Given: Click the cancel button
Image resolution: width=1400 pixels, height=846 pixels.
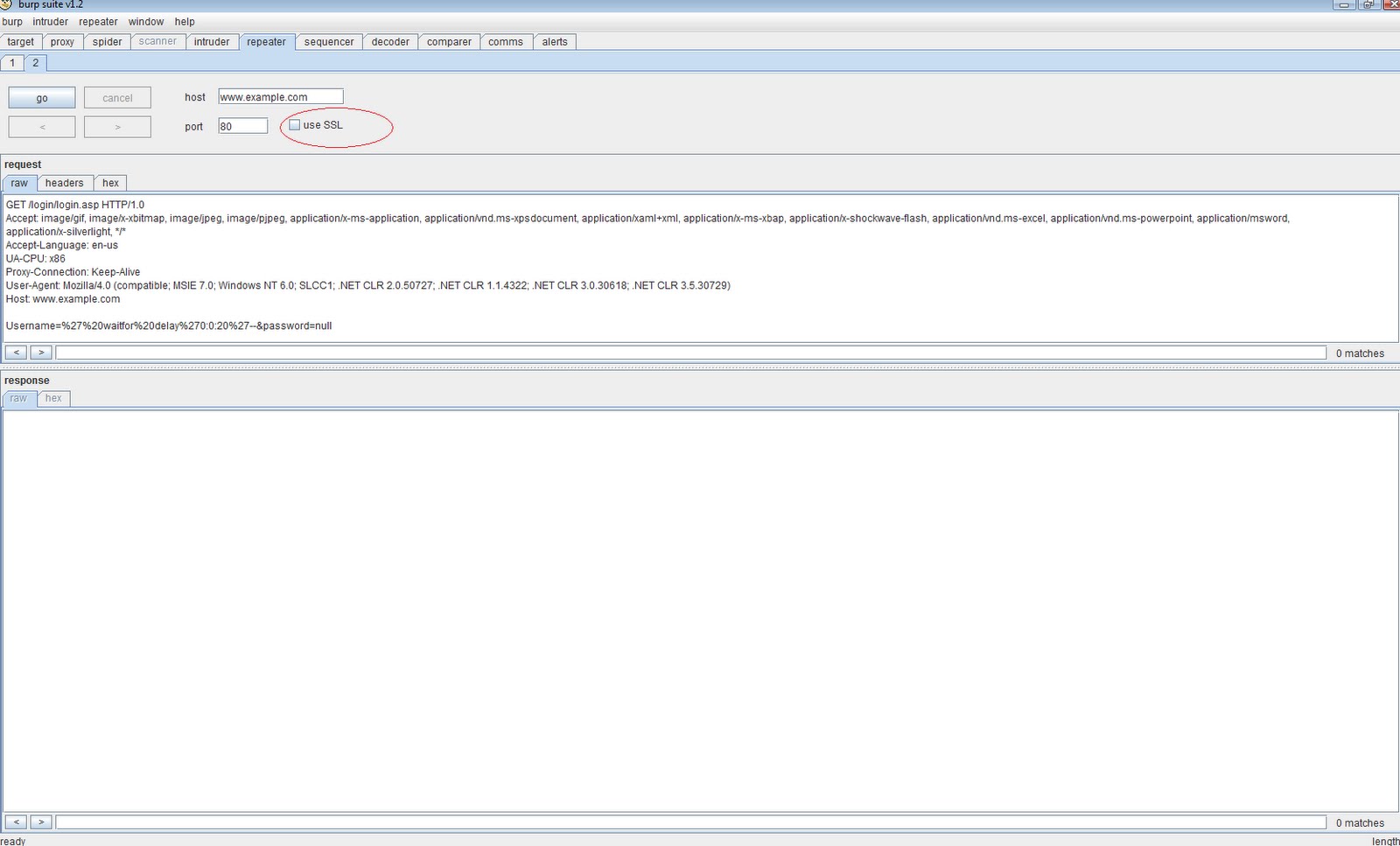Looking at the screenshot, I should (117, 98).
